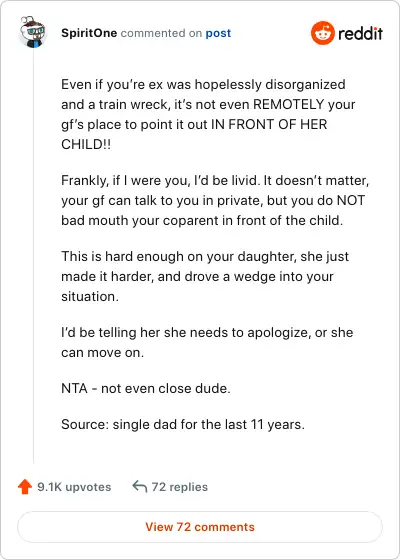Click paragraph "This is hard enough on your daughter"

click(205, 276)
